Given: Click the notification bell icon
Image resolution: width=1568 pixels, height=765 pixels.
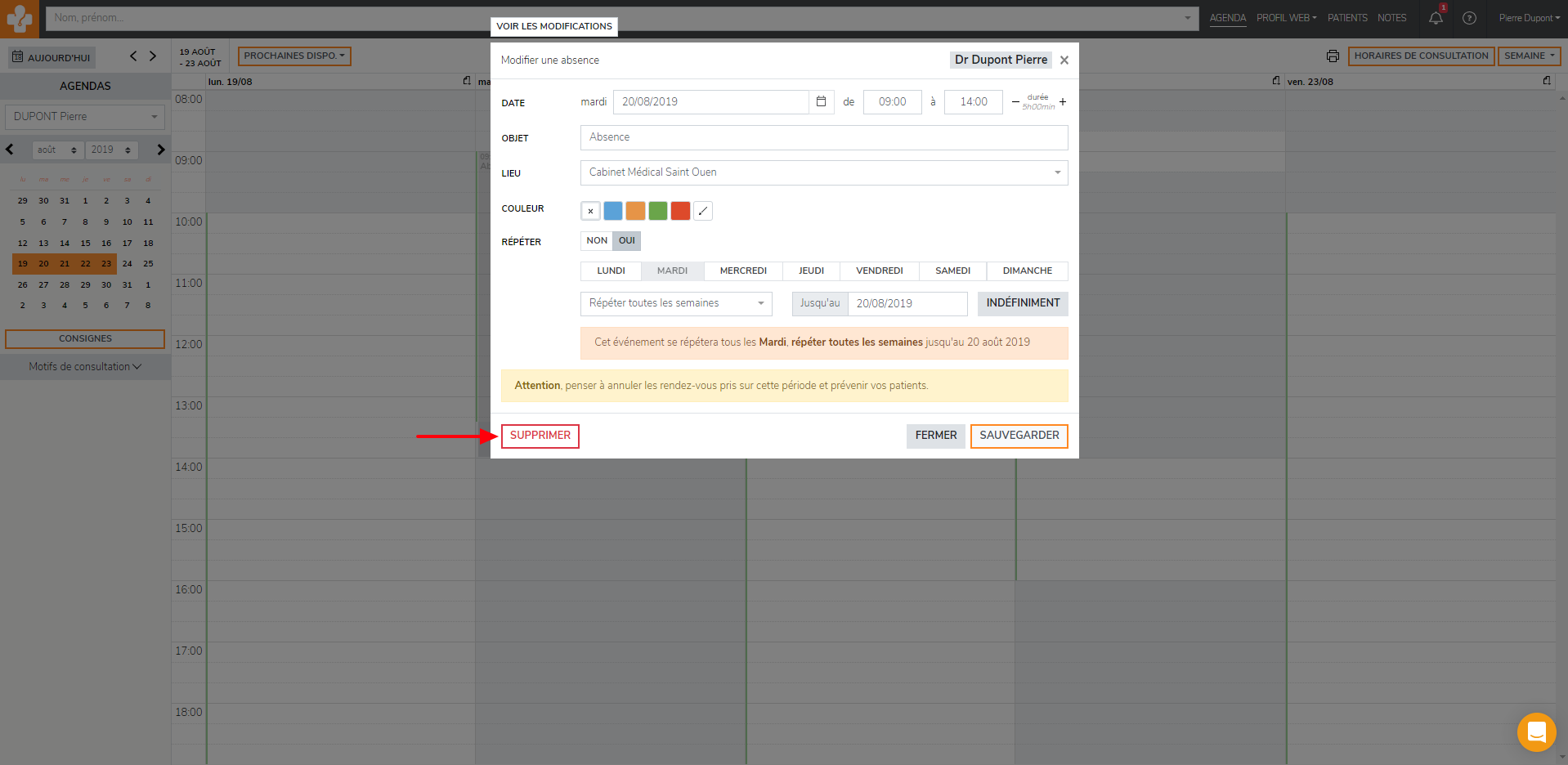Looking at the screenshot, I should pyautogui.click(x=1436, y=18).
